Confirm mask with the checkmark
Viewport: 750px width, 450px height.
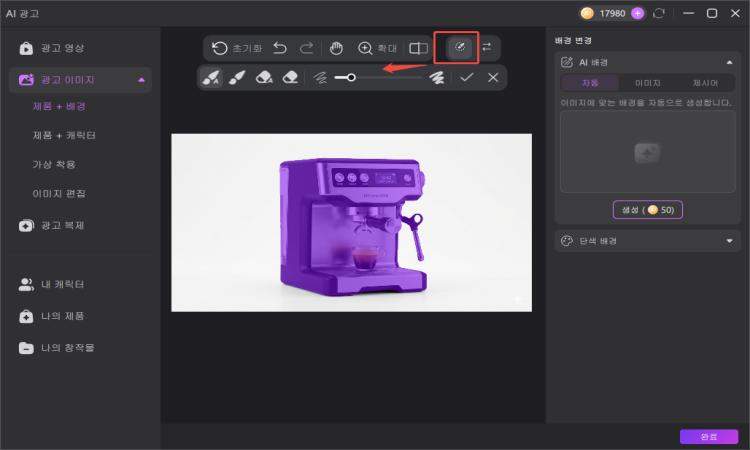(467, 77)
